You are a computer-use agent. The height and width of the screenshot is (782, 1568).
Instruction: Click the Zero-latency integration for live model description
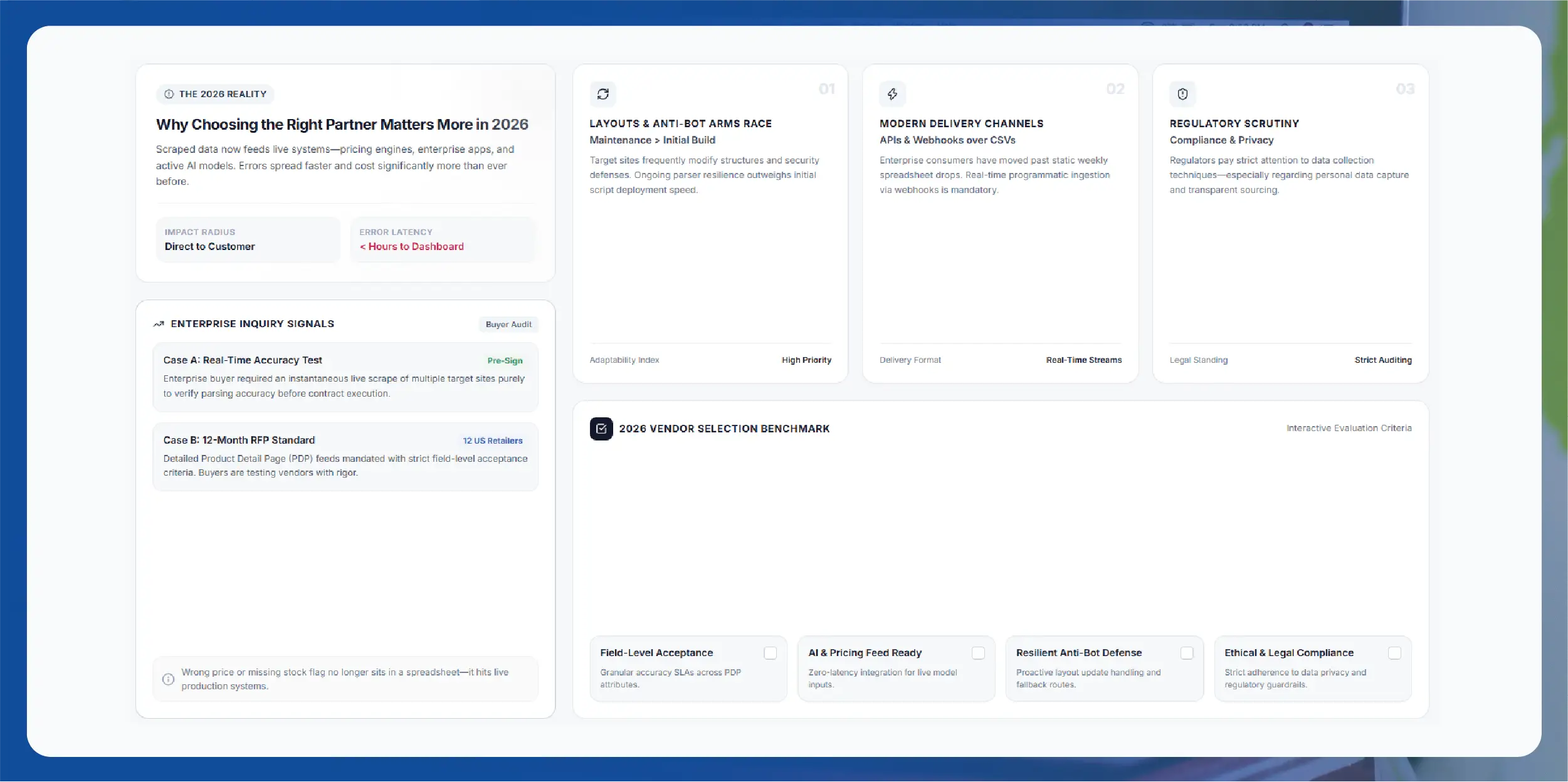(883, 679)
